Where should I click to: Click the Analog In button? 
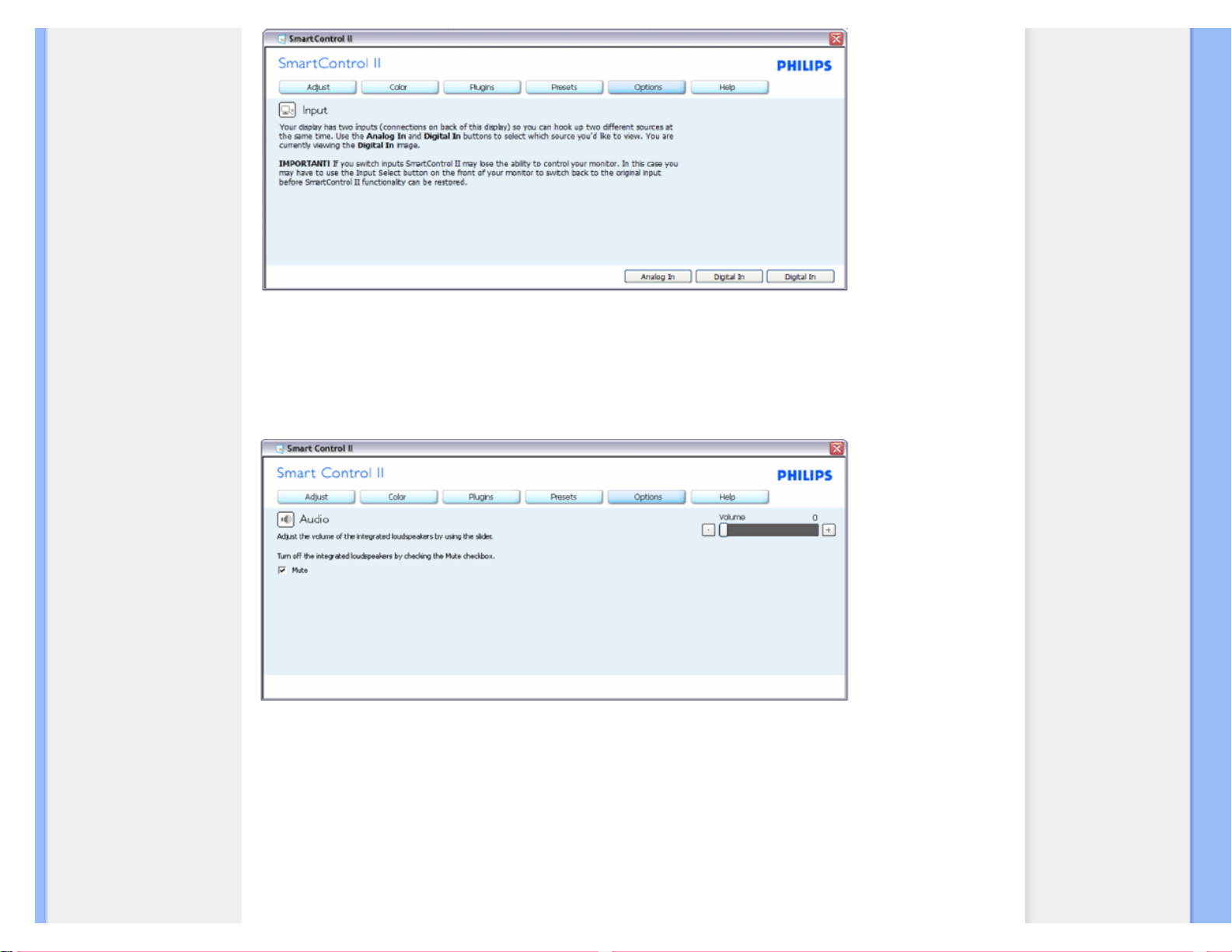tap(658, 277)
